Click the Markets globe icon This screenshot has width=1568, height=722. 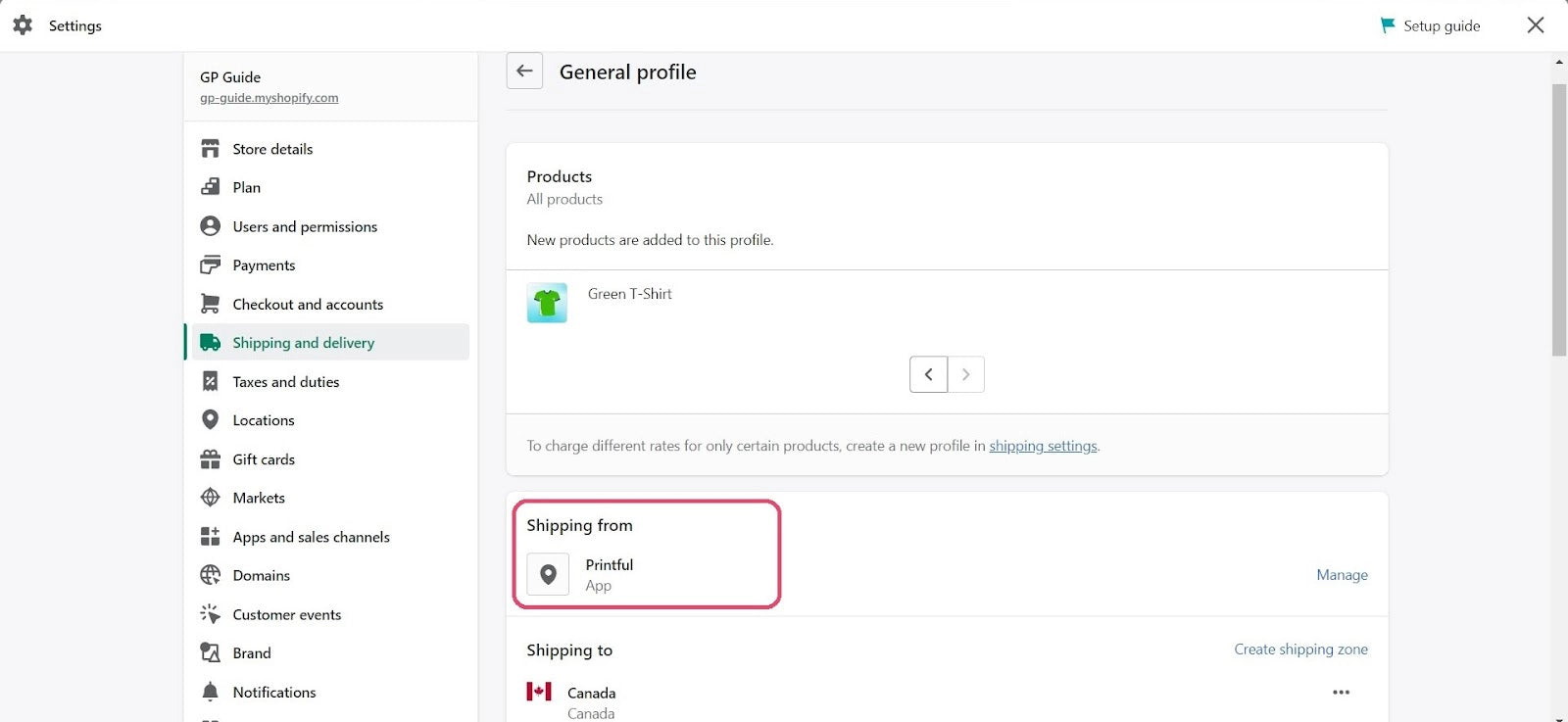210,498
